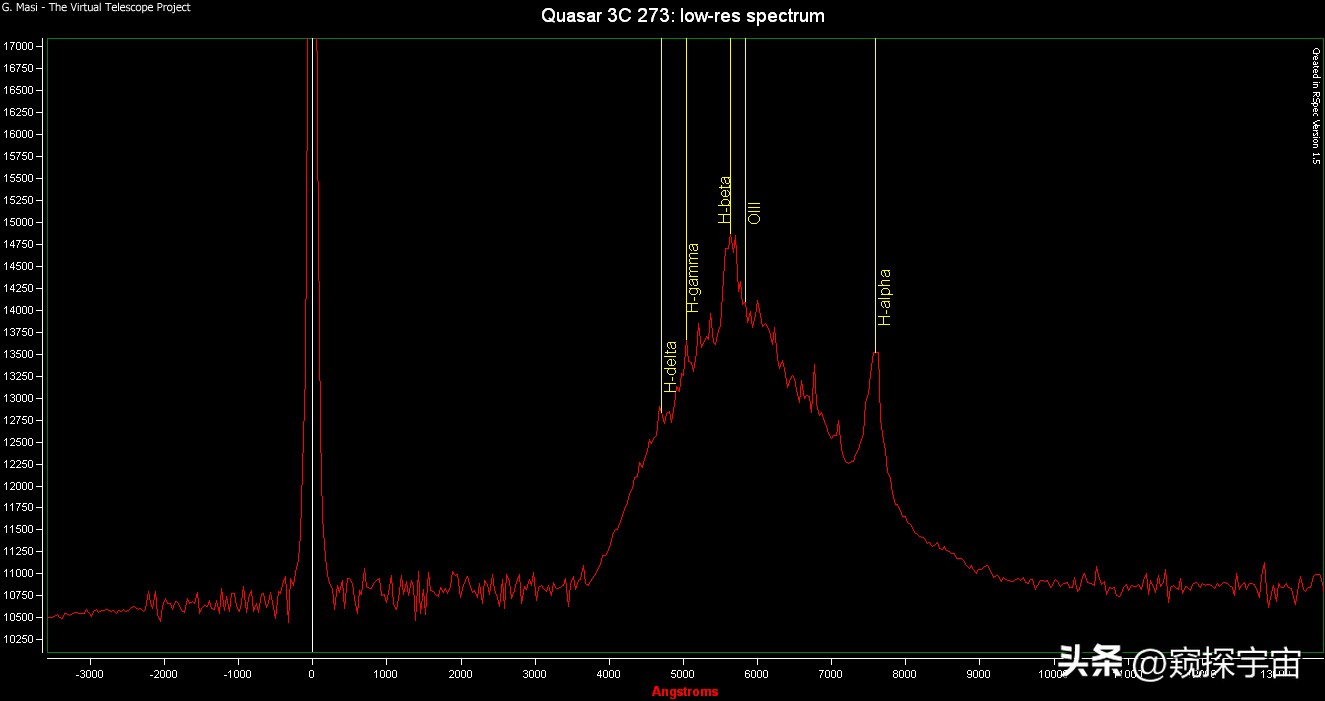This screenshot has height=701, width=1325.
Task: Click the -3000 tick on the x-axis
Action: click(90, 675)
